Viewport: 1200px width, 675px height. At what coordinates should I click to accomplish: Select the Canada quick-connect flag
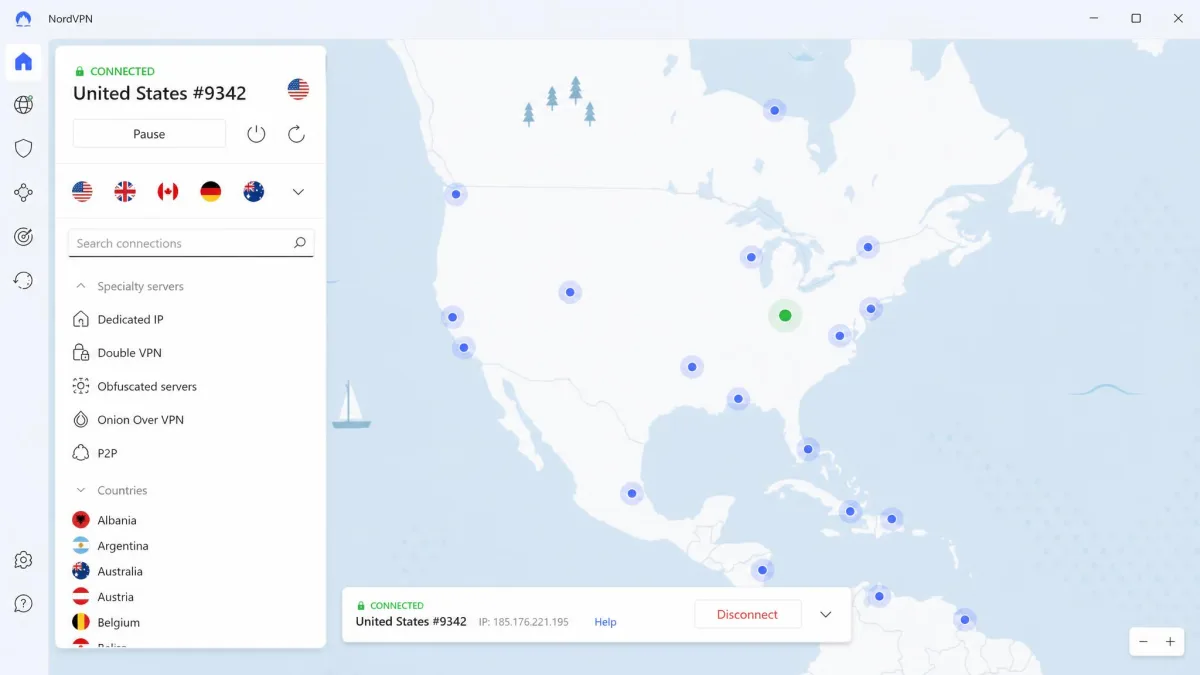pyautogui.click(x=168, y=192)
